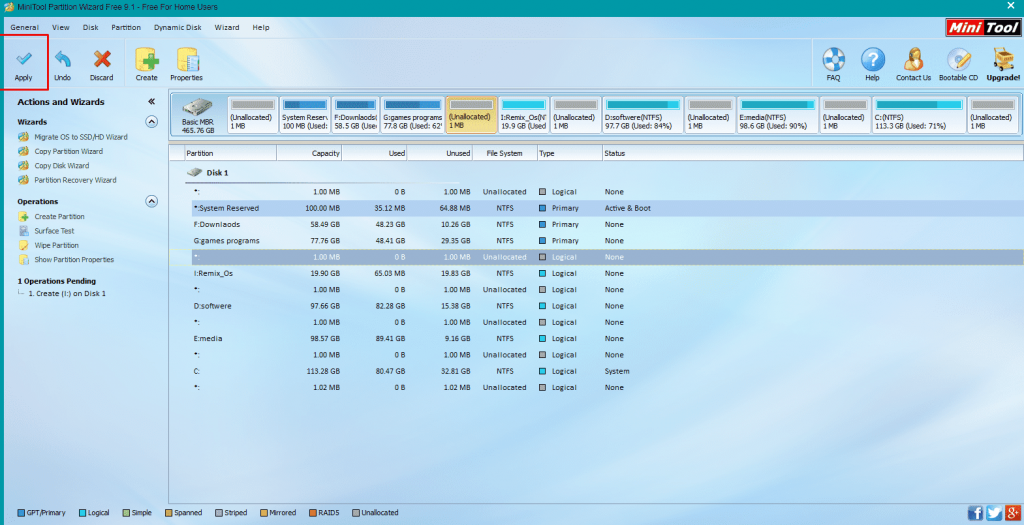1024x525 pixels.
Task: Click the Facebook icon in the status bar
Action: click(975, 513)
